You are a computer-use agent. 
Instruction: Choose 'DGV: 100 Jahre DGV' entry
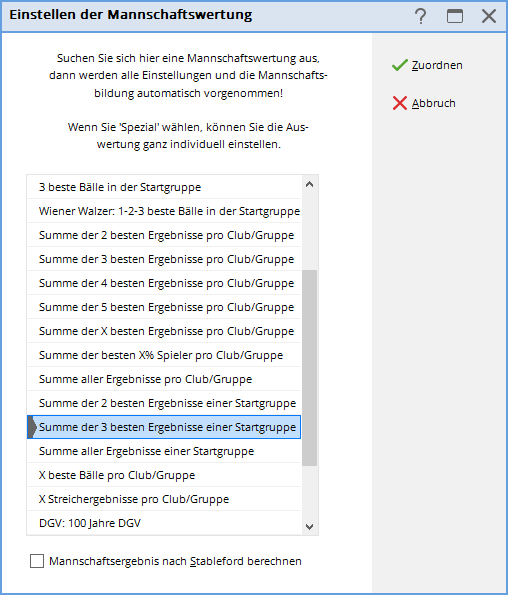pyautogui.click(x=164, y=523)
